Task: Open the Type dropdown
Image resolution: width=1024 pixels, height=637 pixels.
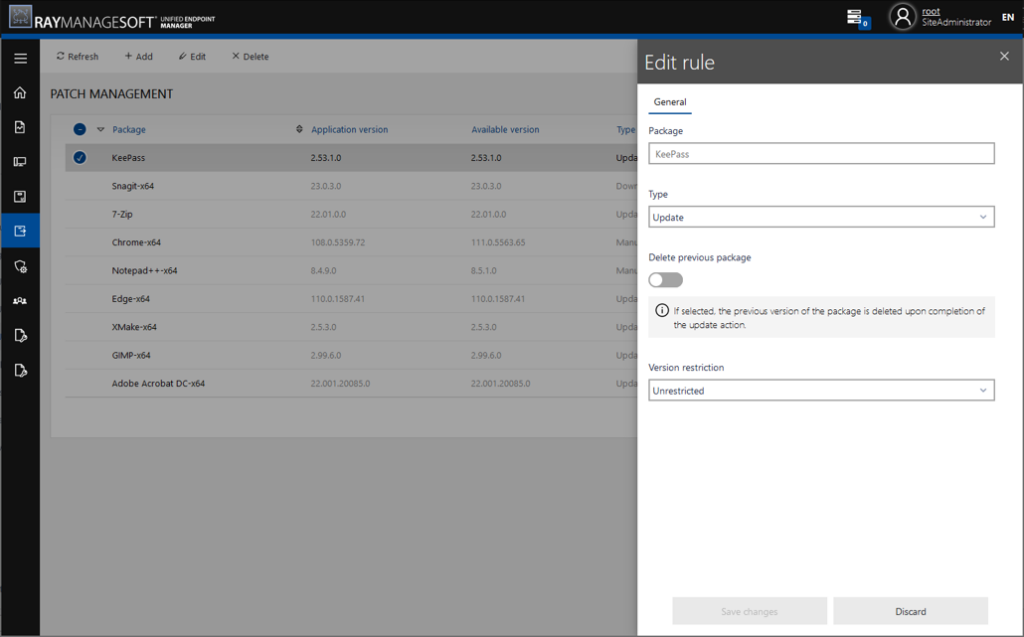Action: point(821,217)
